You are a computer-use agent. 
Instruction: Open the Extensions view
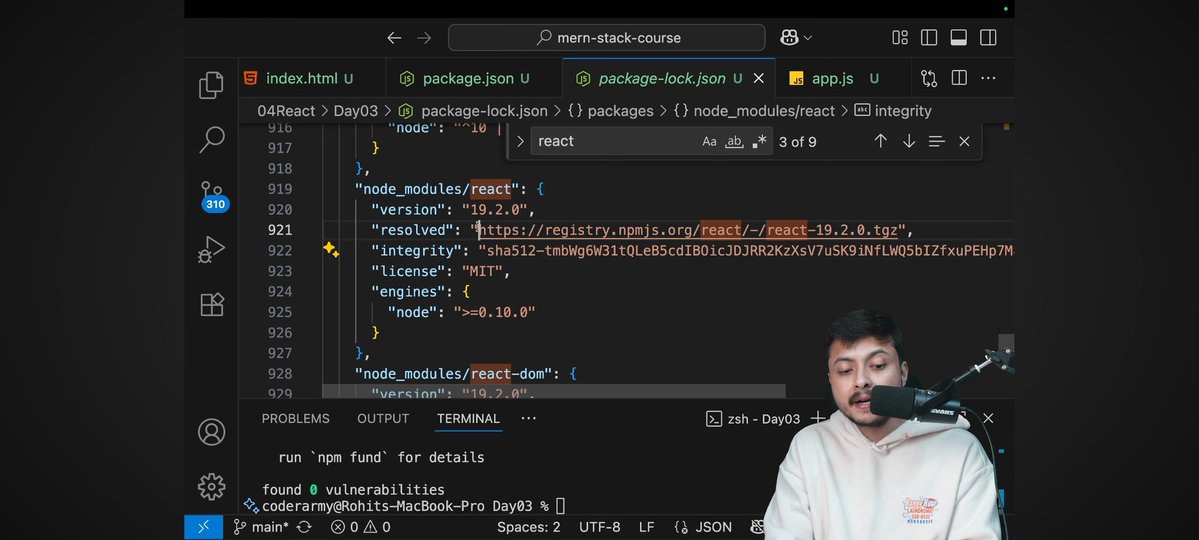pos(212,304)
